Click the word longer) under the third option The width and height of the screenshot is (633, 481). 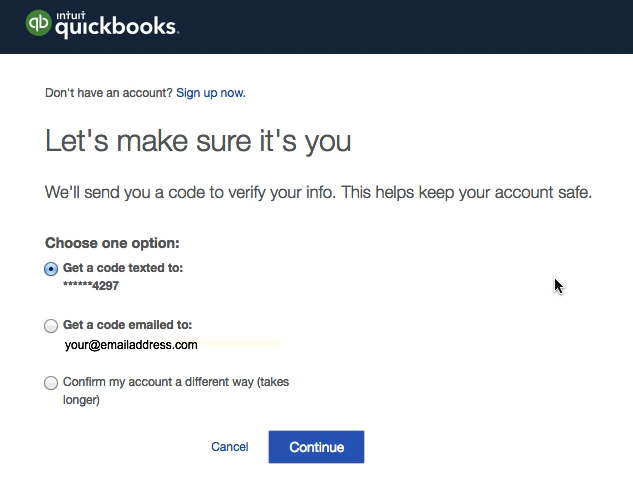(x=81, y=400)
